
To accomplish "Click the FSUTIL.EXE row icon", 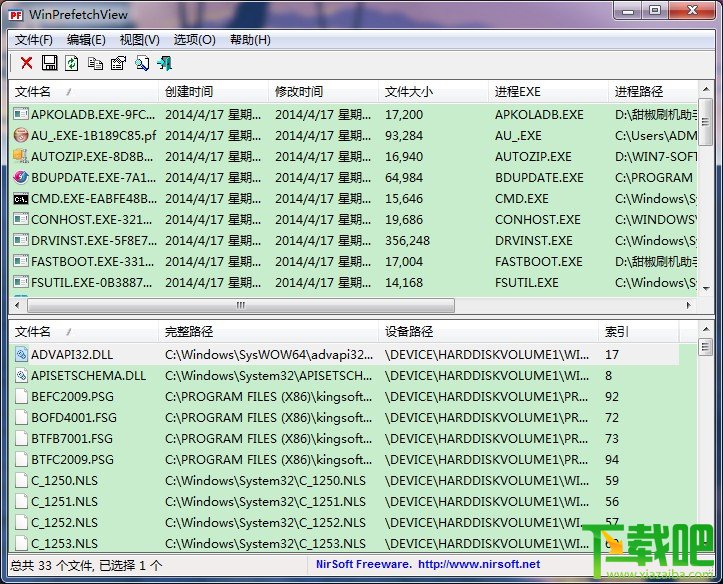I will pos(21,282).
